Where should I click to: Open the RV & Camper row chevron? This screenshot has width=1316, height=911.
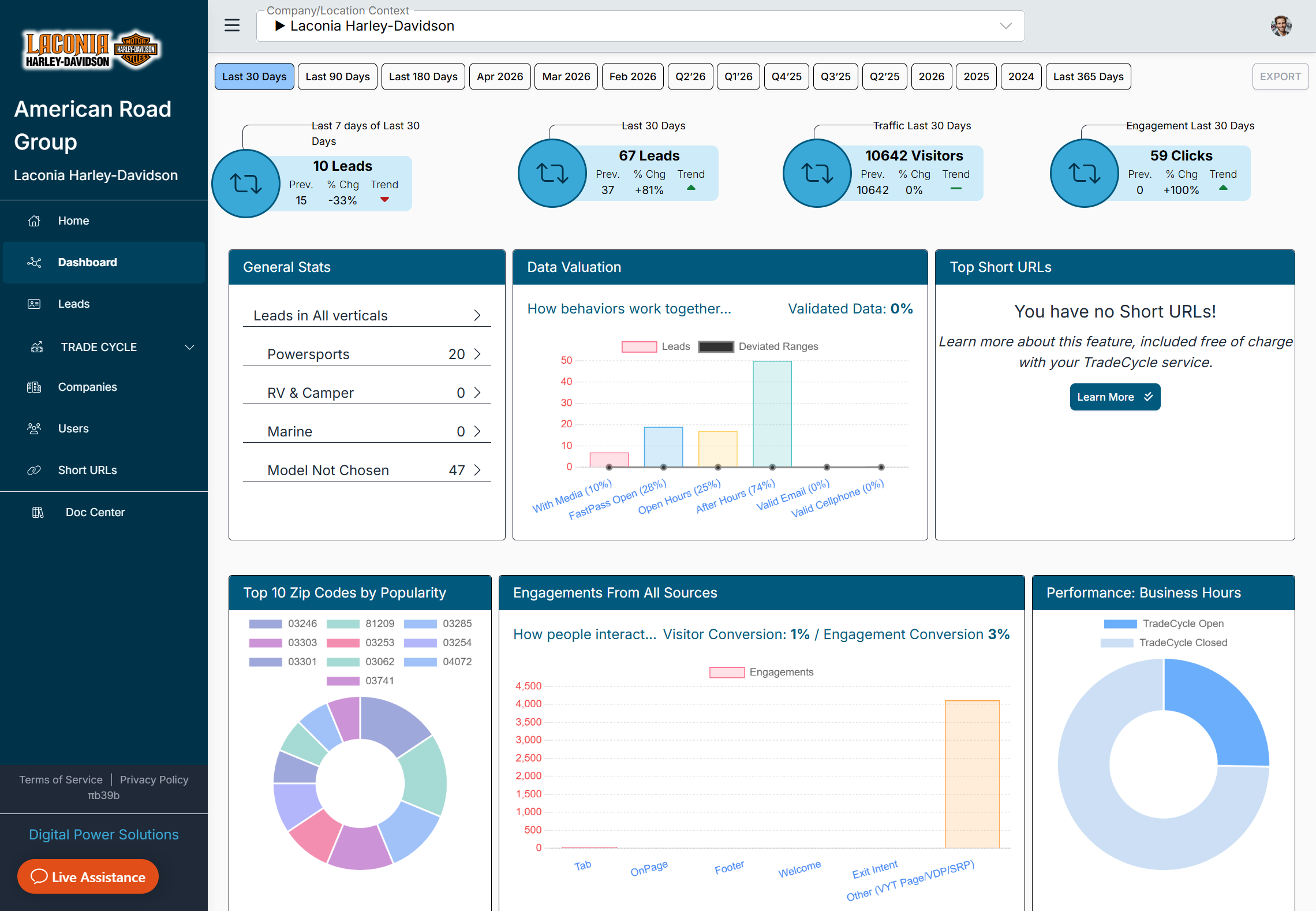[477, 393]
